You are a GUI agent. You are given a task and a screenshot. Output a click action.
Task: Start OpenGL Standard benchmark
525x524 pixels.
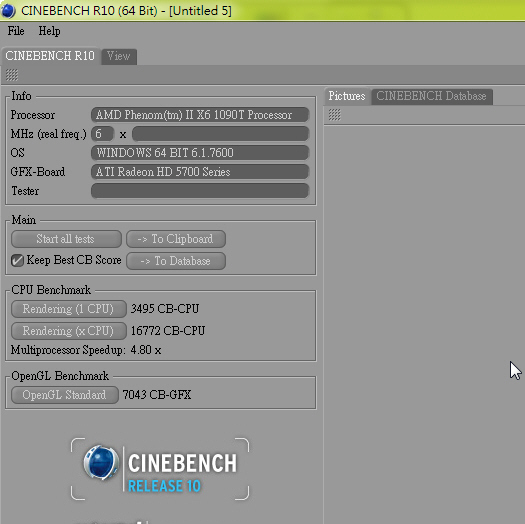pyautogui.click(x=65, y=395)
